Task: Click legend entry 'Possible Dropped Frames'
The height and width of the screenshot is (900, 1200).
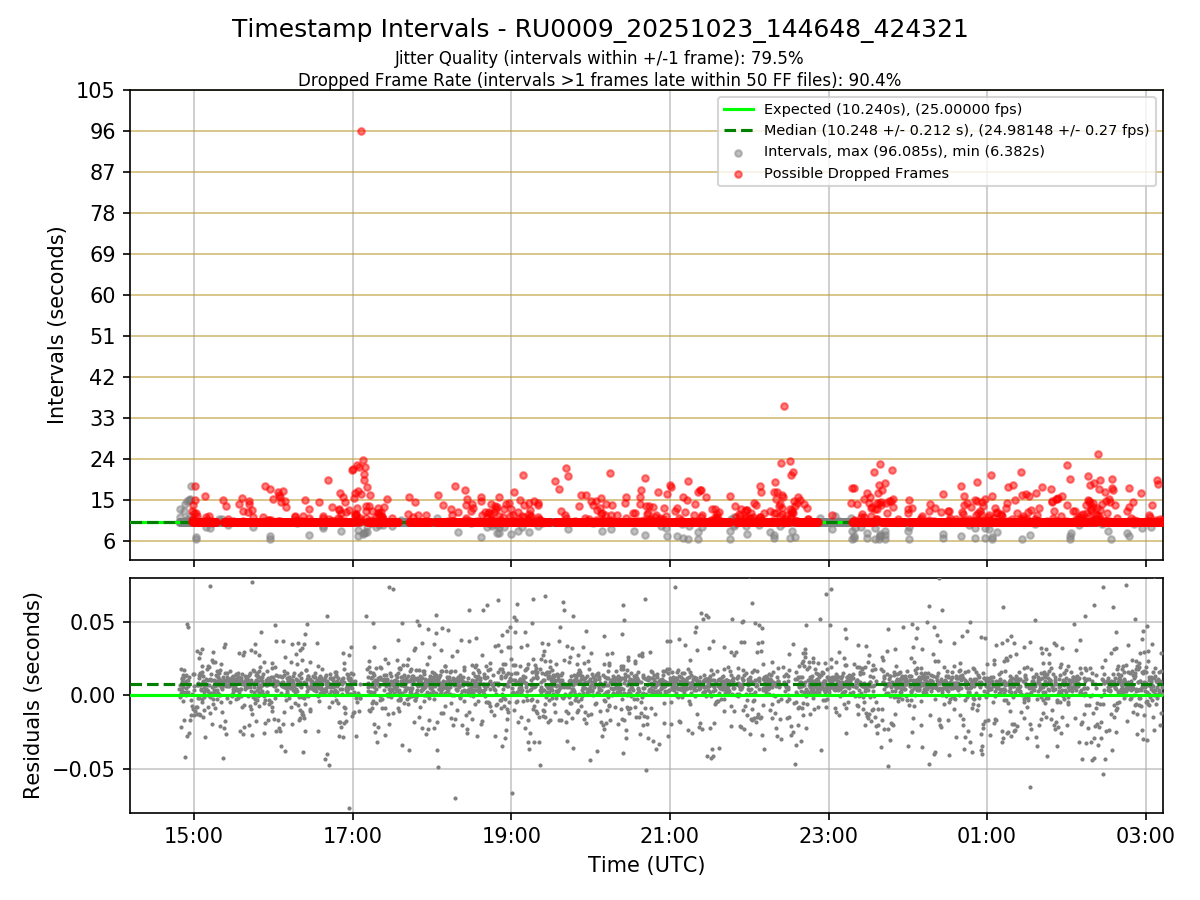Action: (856, 173)
